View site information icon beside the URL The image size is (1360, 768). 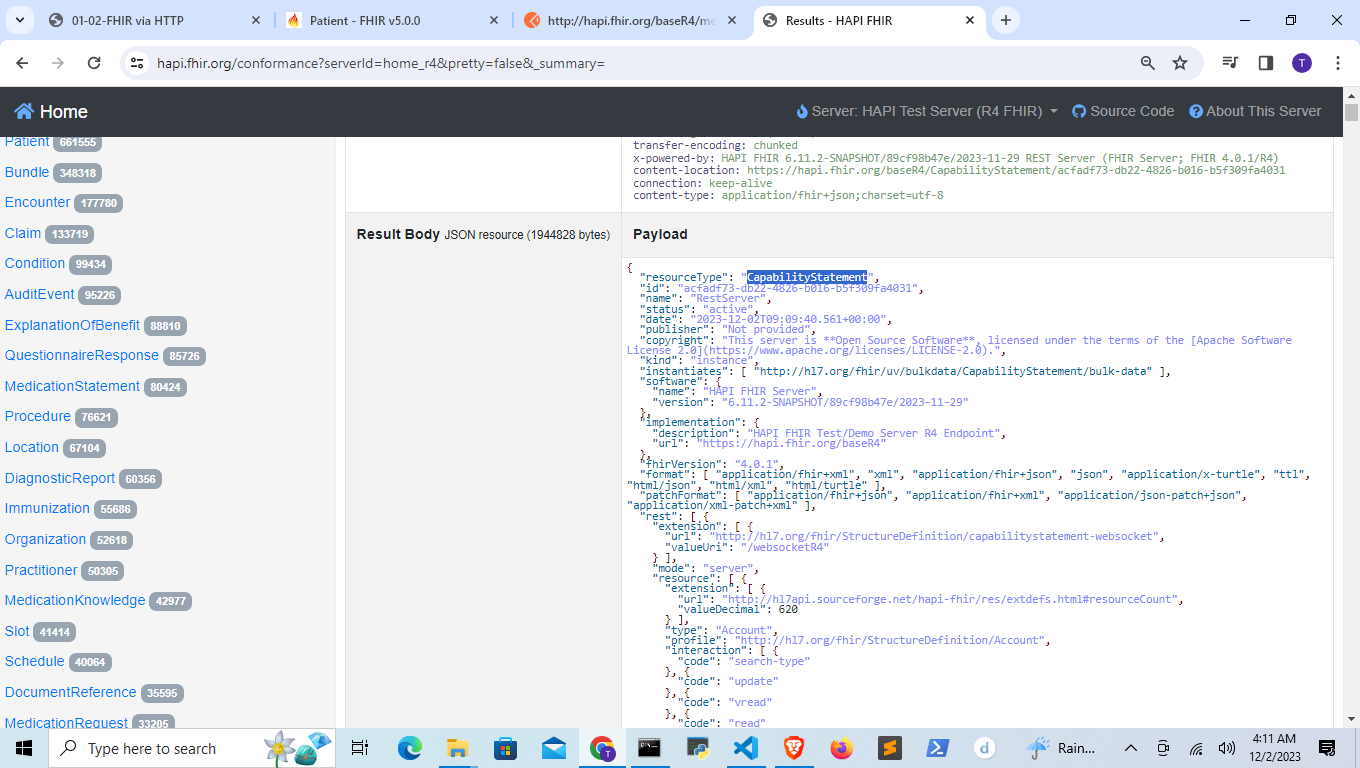(x=137, y=63)
